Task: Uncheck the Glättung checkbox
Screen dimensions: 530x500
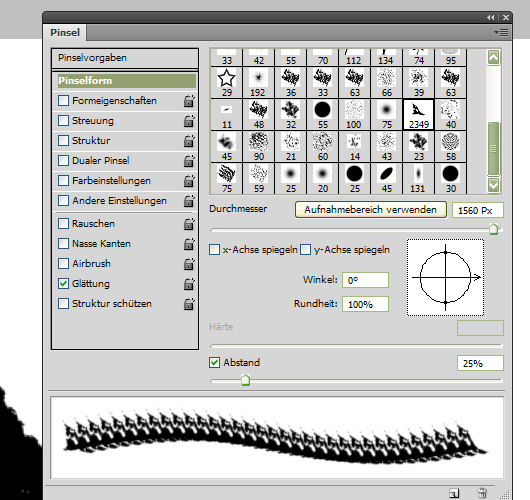Action: click(x=63, y=283)
